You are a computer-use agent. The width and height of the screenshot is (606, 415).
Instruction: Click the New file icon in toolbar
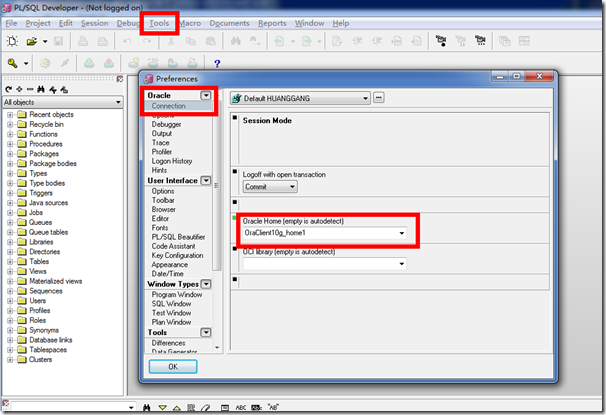point(12,41)
